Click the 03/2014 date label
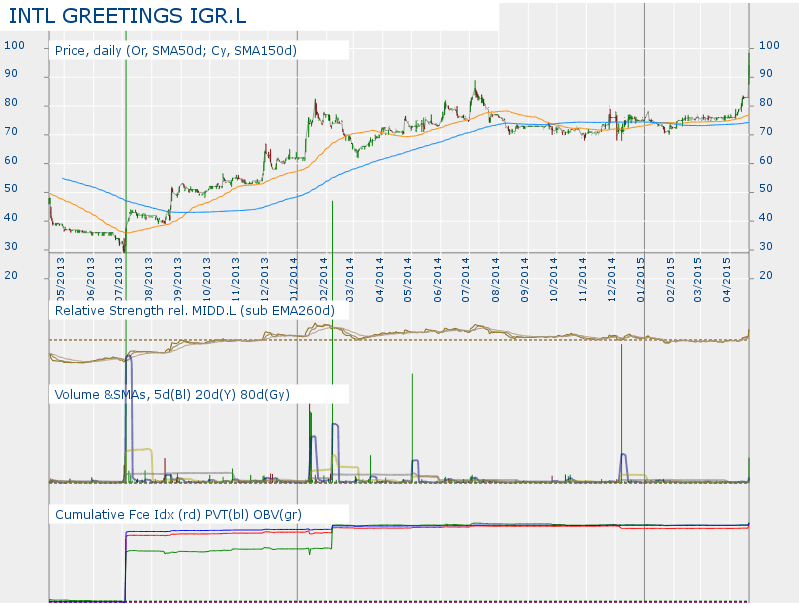799x604 pixels. pos(350,280)
